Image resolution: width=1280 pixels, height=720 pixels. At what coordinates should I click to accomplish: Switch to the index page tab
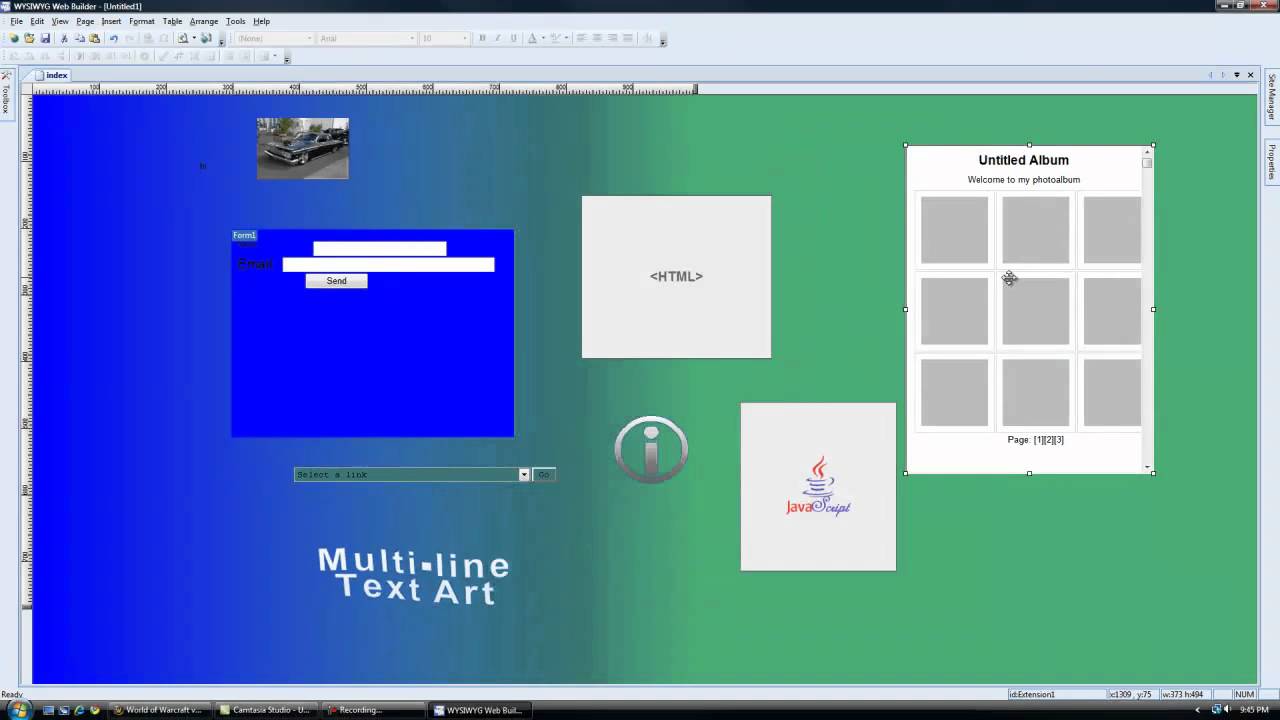point(51,75)
